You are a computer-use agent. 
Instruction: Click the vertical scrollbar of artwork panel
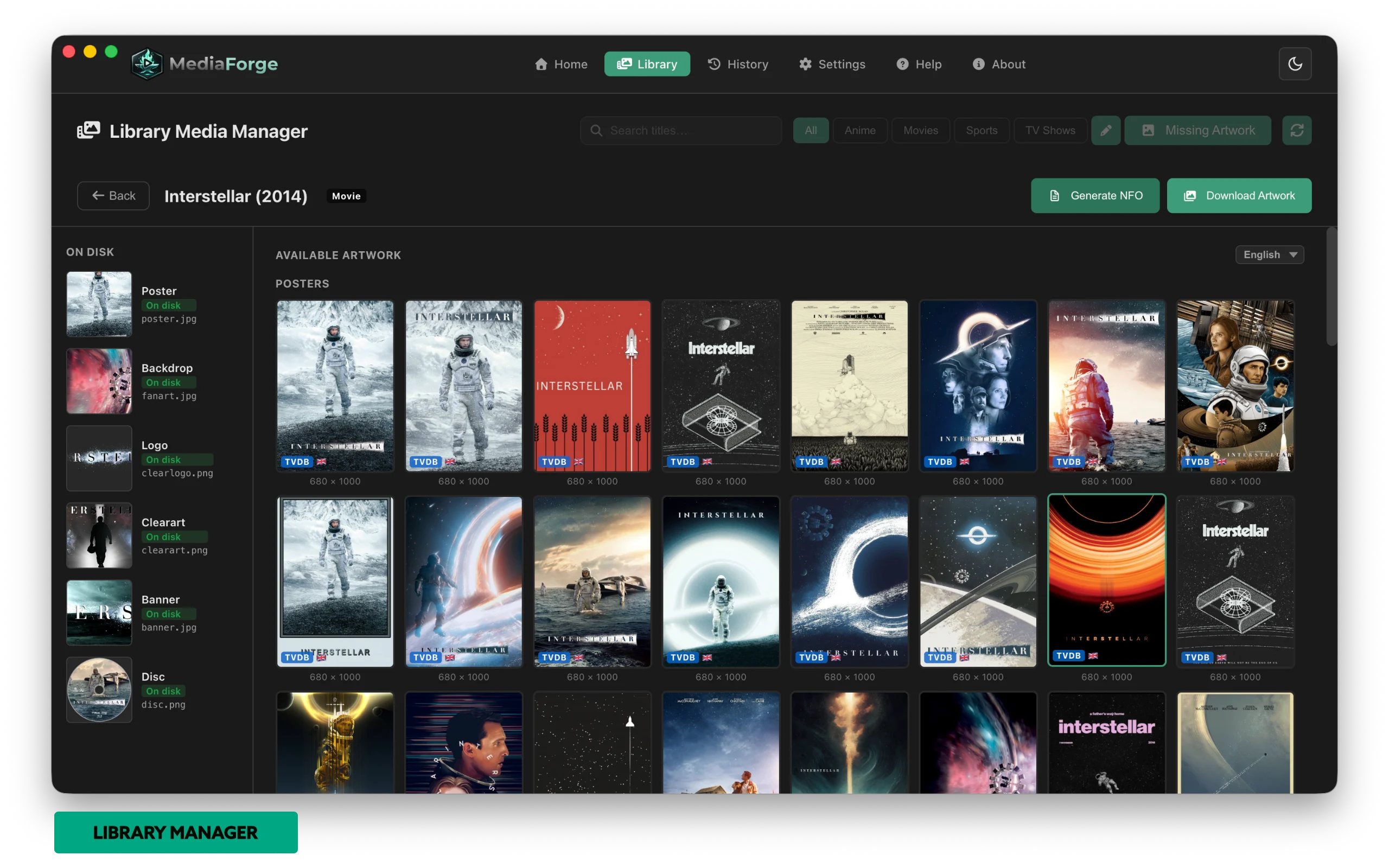tap(1331, 287)
